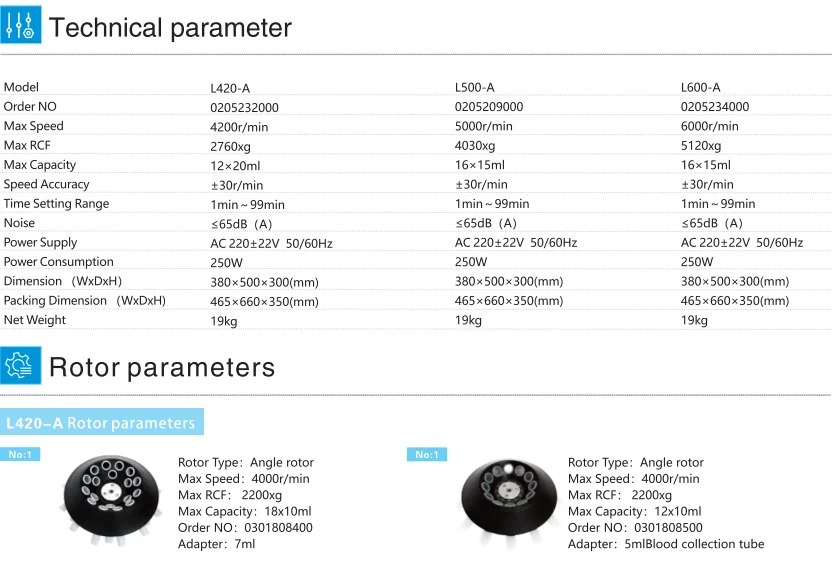The height and width of the screenshot is (568, 832).
Task: Click the blue gear icon beside Rotor parameters
Action: pos(21,365)
